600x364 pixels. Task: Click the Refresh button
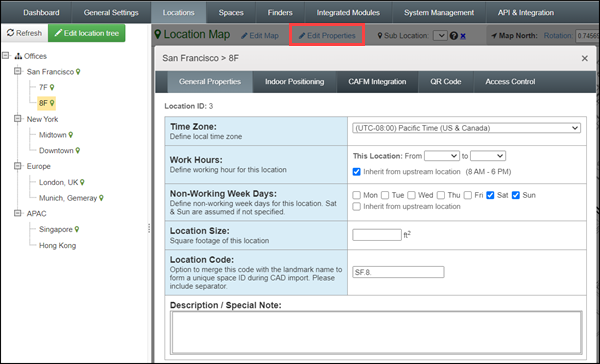(x=24, y=33)
